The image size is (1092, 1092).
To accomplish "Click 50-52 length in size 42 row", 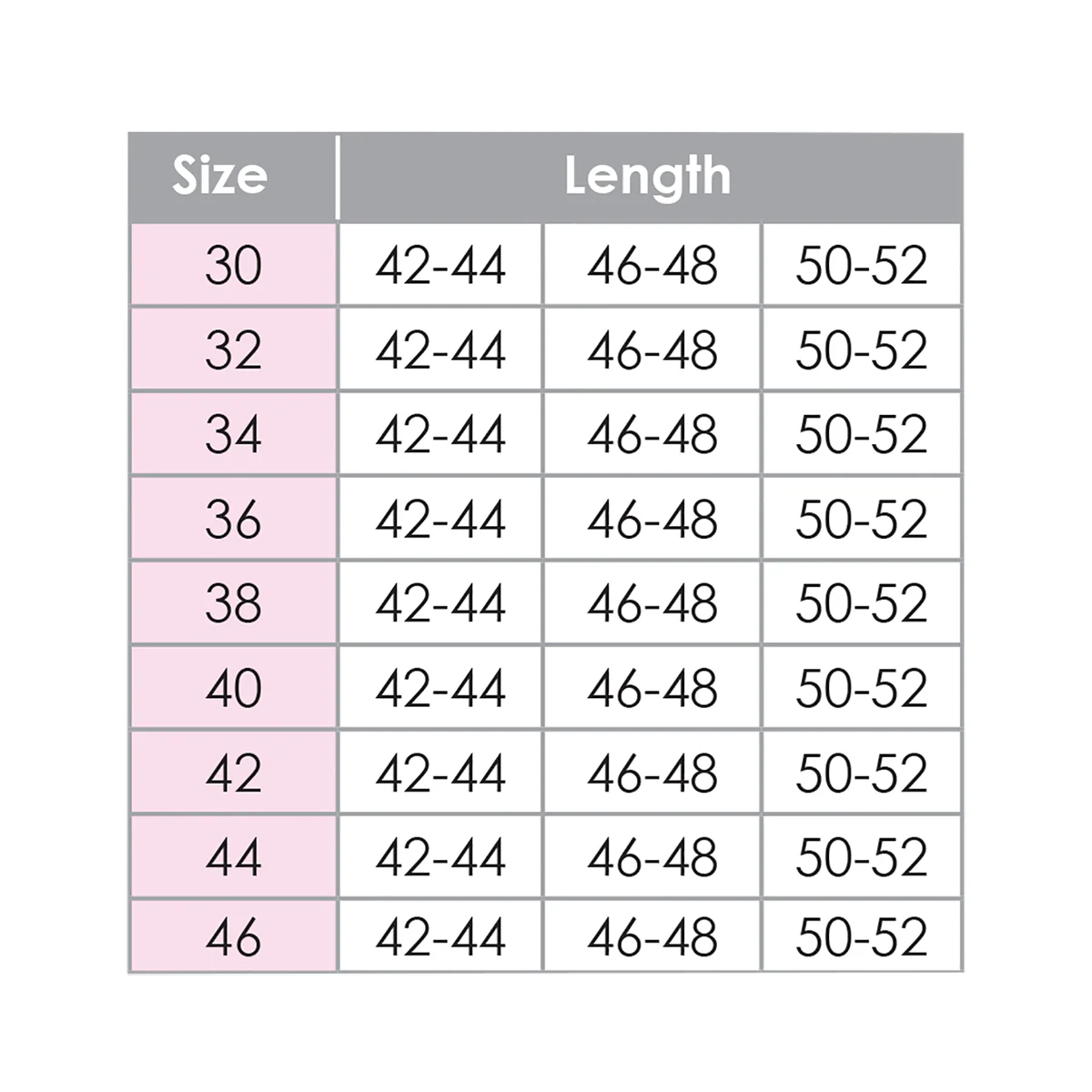I will [x=862, y=773].
